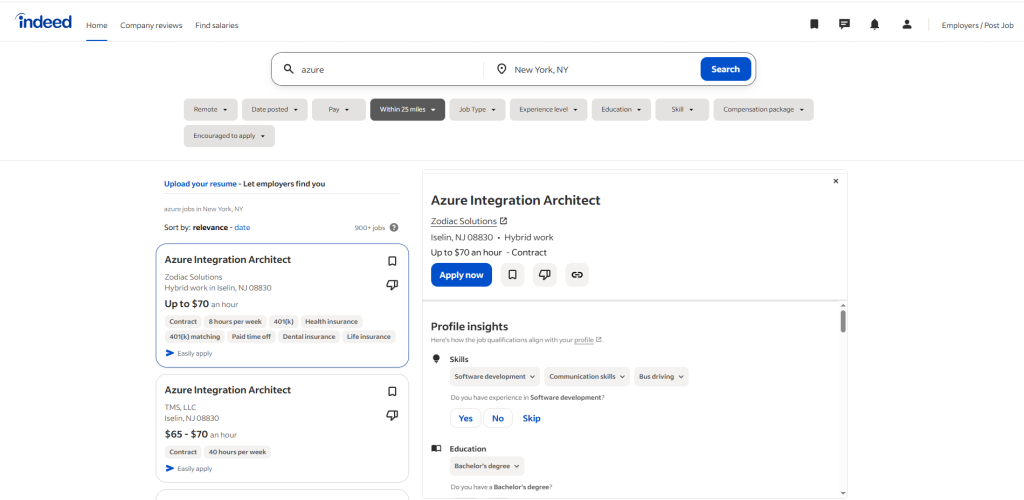
Task: Close the job details panel
Action: pyautogui.click(x=835, y=181)
